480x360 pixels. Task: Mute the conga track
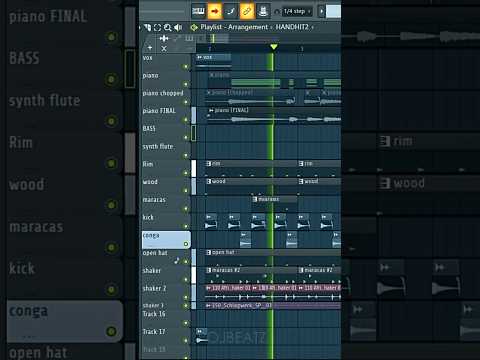tap(186, 244)
